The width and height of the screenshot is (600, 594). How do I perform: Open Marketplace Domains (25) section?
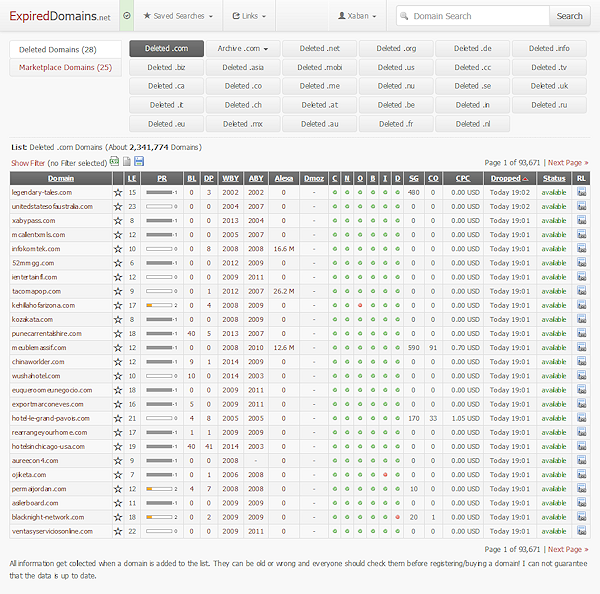coord(65,67)
